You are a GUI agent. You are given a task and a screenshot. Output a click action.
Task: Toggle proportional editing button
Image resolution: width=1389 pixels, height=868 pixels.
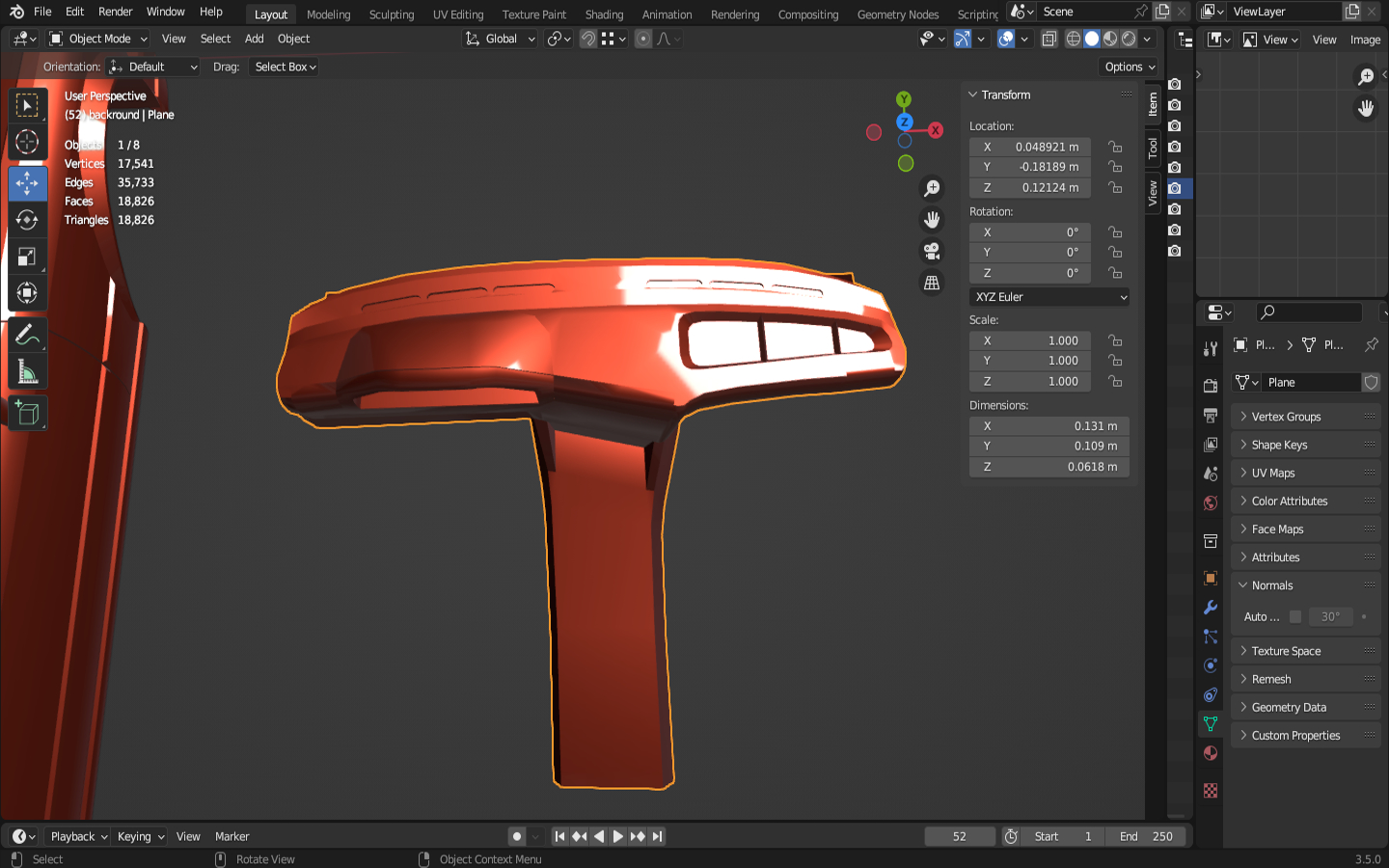643,39
